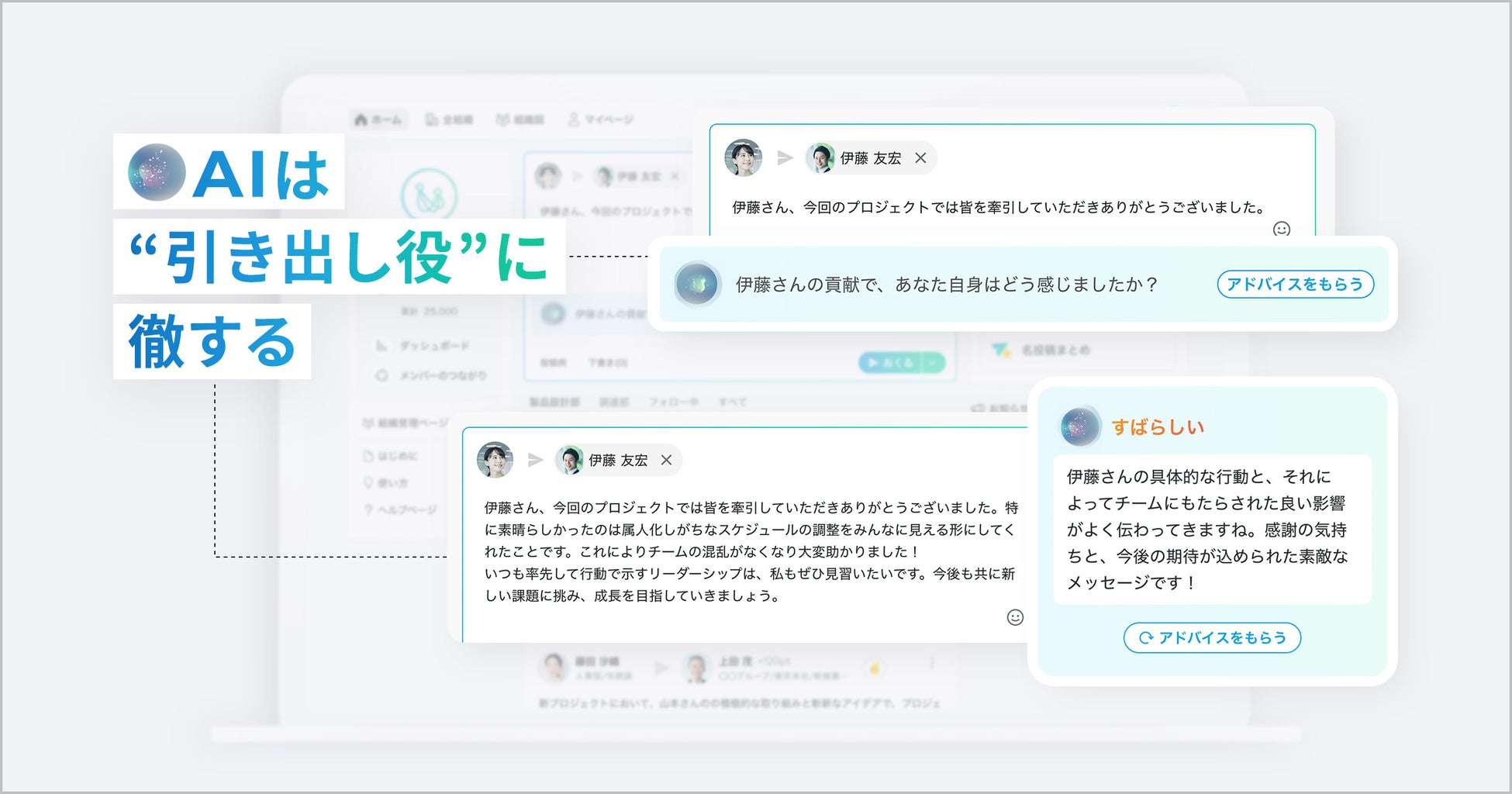The height and width of the screenshot is (794, 1512).
Task: Click the 組織図 org-chart icon
Action: (503, 119)
